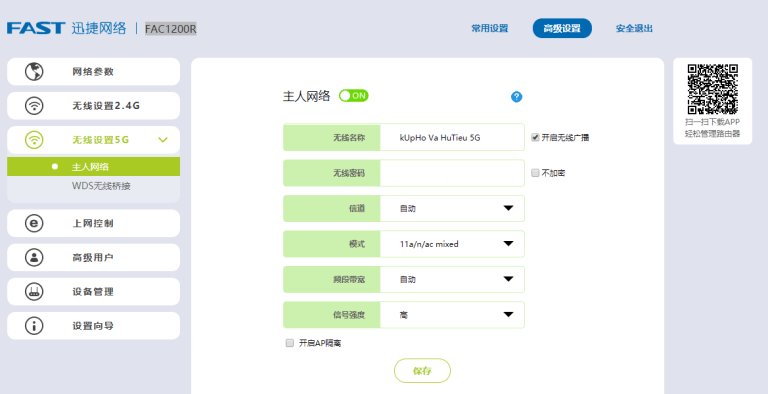
Task: Check the 不加密 checkbox
Action: [x=535, y=173]
